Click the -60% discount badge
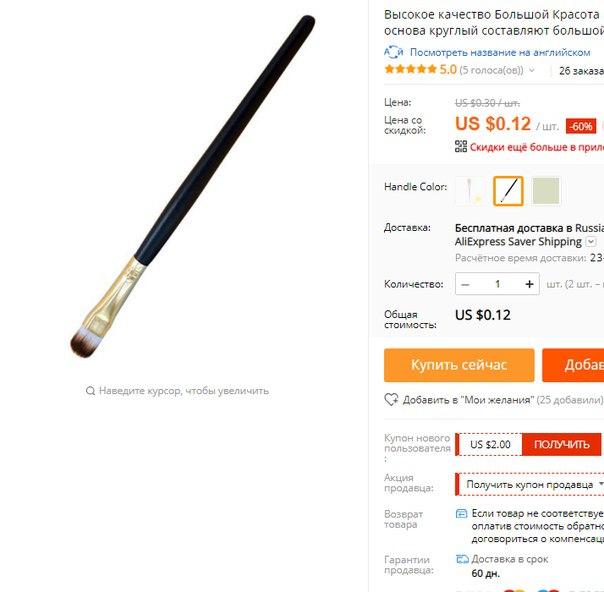Viewport: 604px width, 592px height. click(581, 126)
